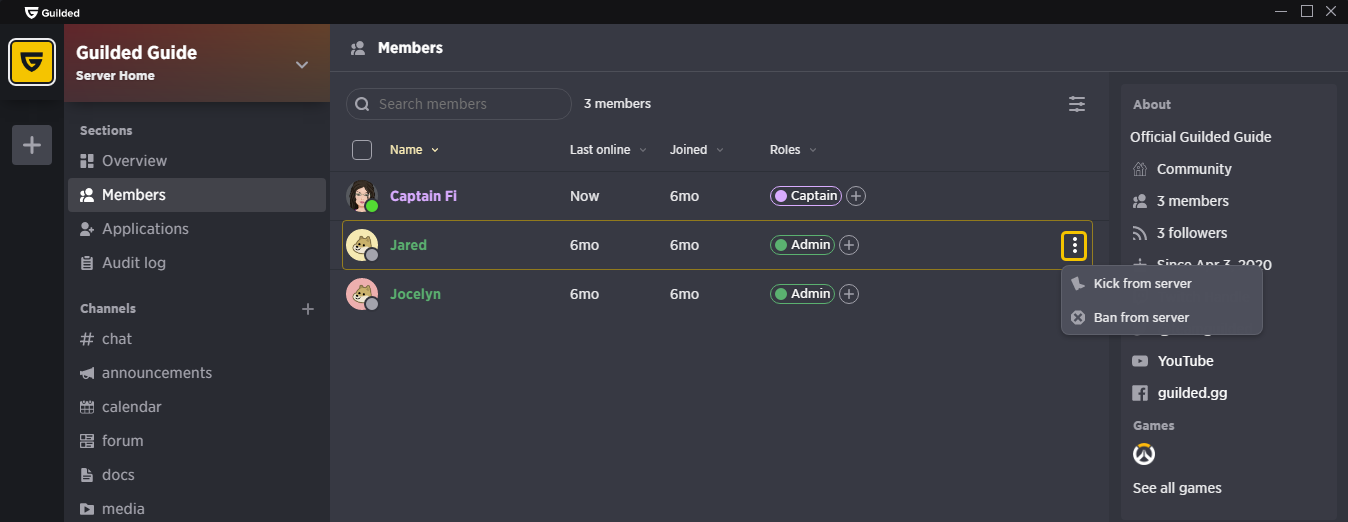Add a role to Jocelyn
Image resolution: width=1348 pixels, height=522 pixels.
tap(849, 294)
